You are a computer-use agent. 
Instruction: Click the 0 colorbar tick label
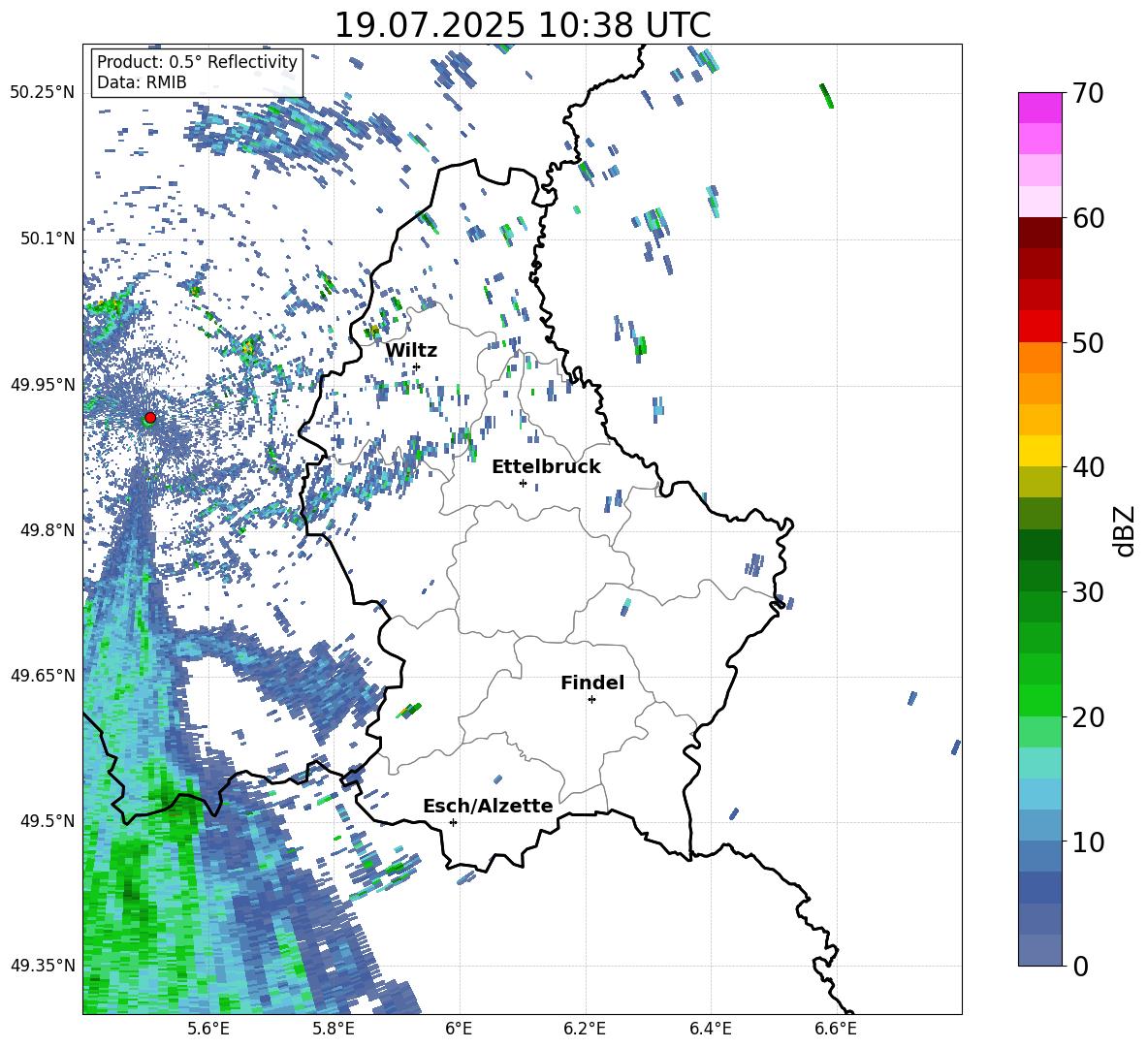pos(1080,966)
